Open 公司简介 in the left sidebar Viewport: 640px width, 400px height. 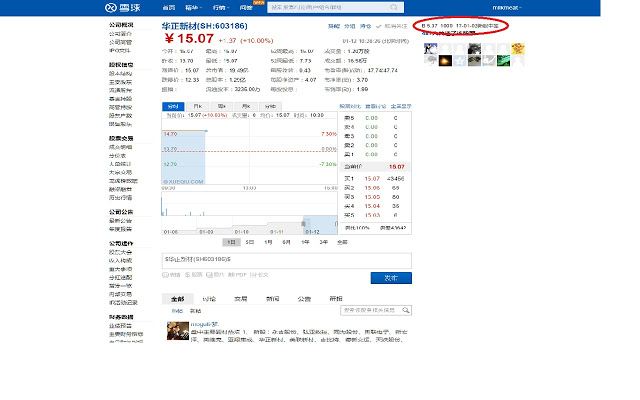120,33
